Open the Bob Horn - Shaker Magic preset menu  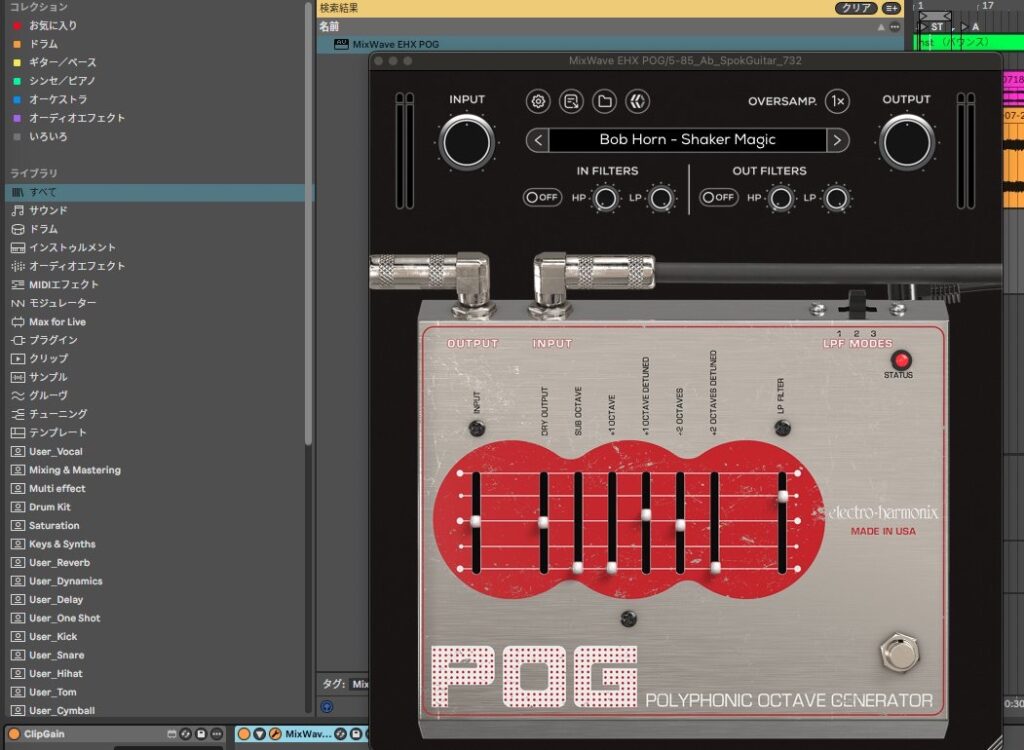tap(687, 140)
